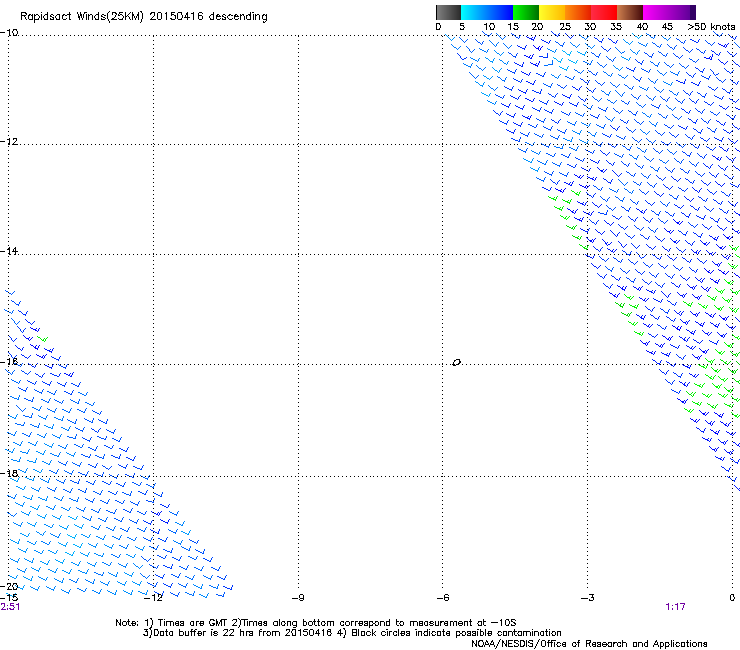Click the red 30-35 knots color swatch

[x=604, y=12]
